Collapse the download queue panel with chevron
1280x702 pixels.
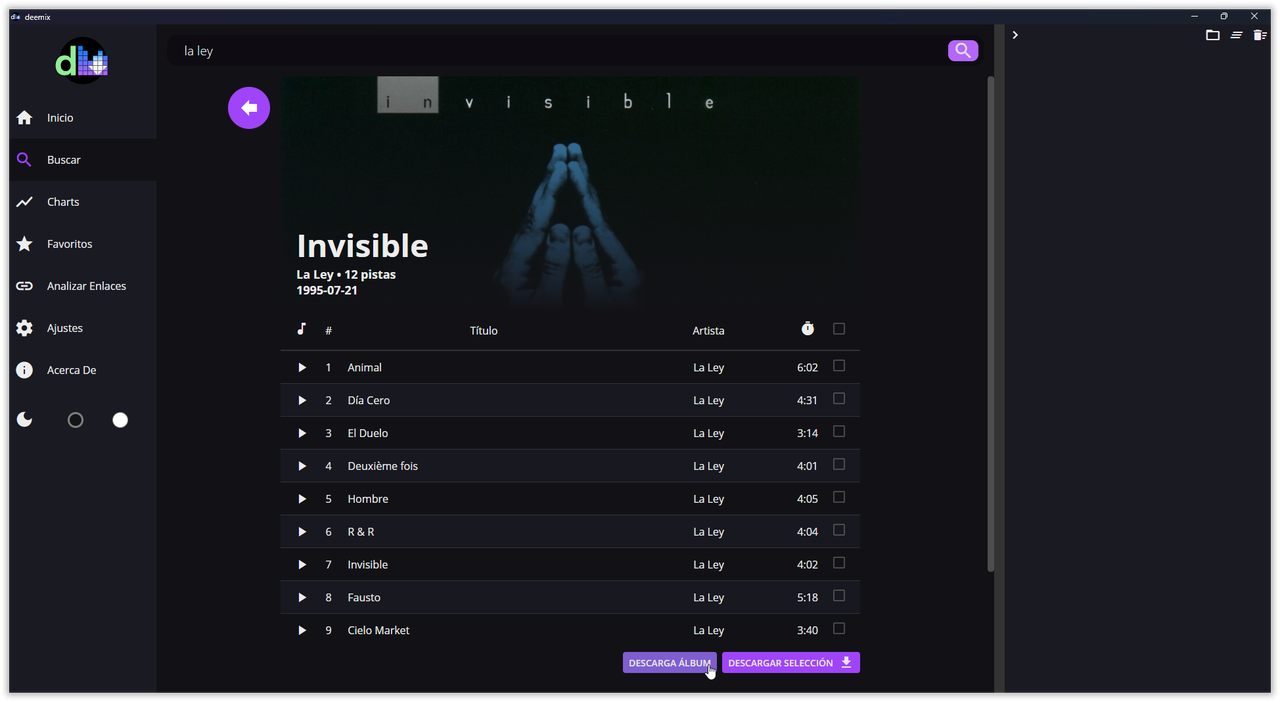coord(1015,35)
